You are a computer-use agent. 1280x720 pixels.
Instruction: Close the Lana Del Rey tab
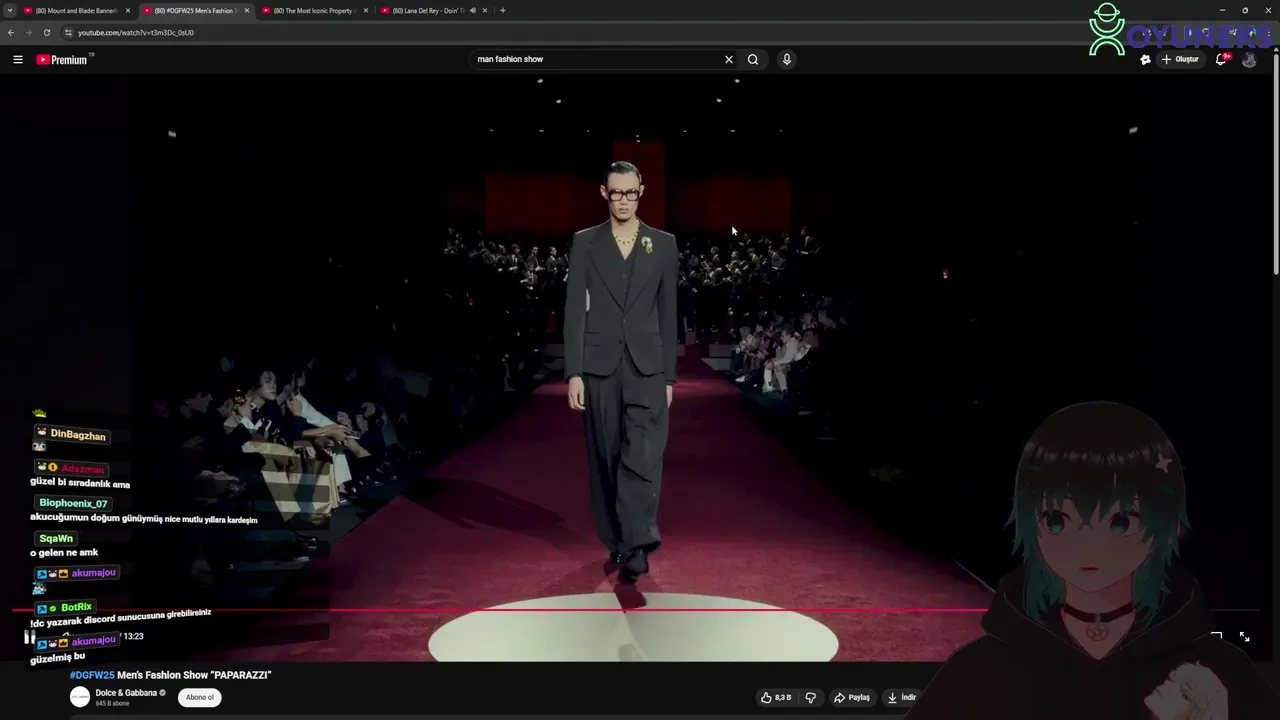click(485, 10)
